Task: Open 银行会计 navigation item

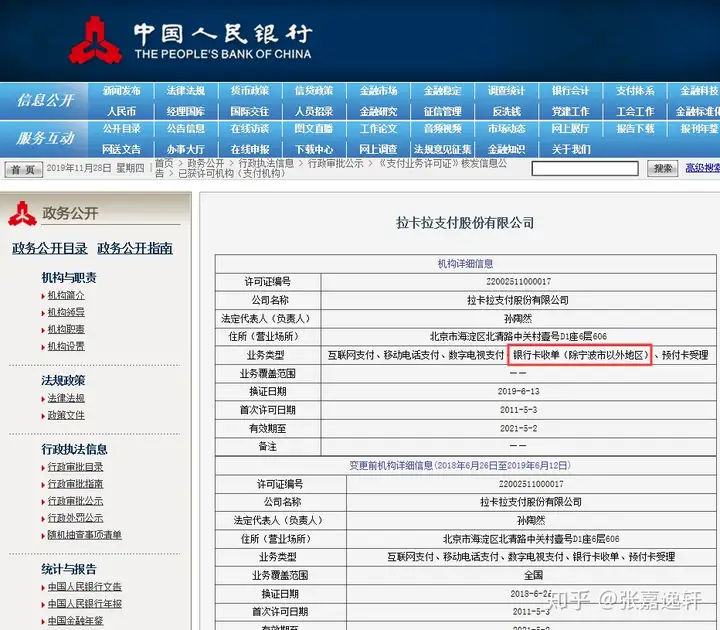Action: pyautogui.click(x=571, y=91)
